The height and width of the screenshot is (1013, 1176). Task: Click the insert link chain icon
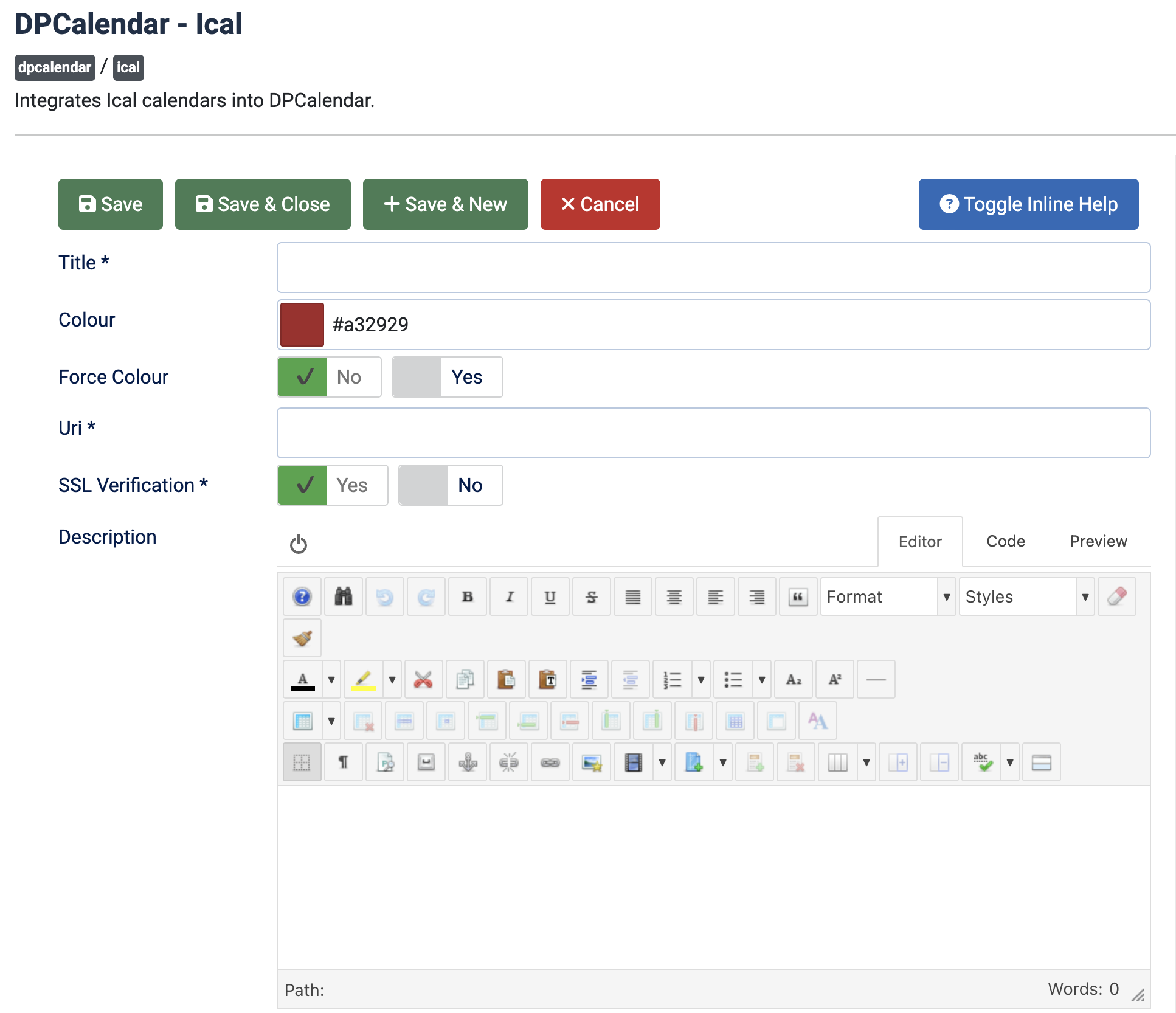click(550, 762)
